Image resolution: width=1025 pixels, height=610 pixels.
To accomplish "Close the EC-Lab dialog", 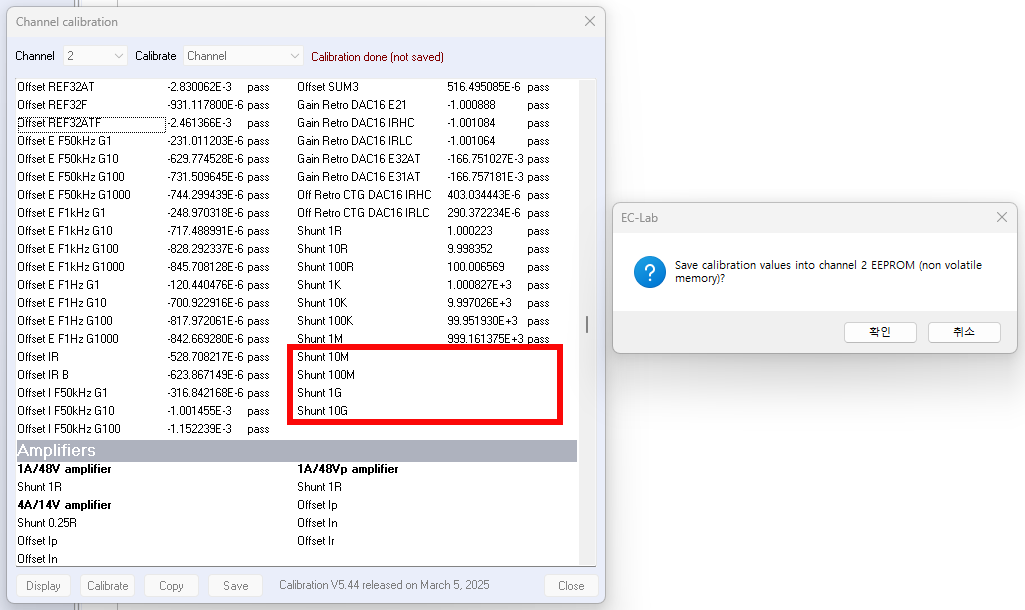I will 1001,217.
